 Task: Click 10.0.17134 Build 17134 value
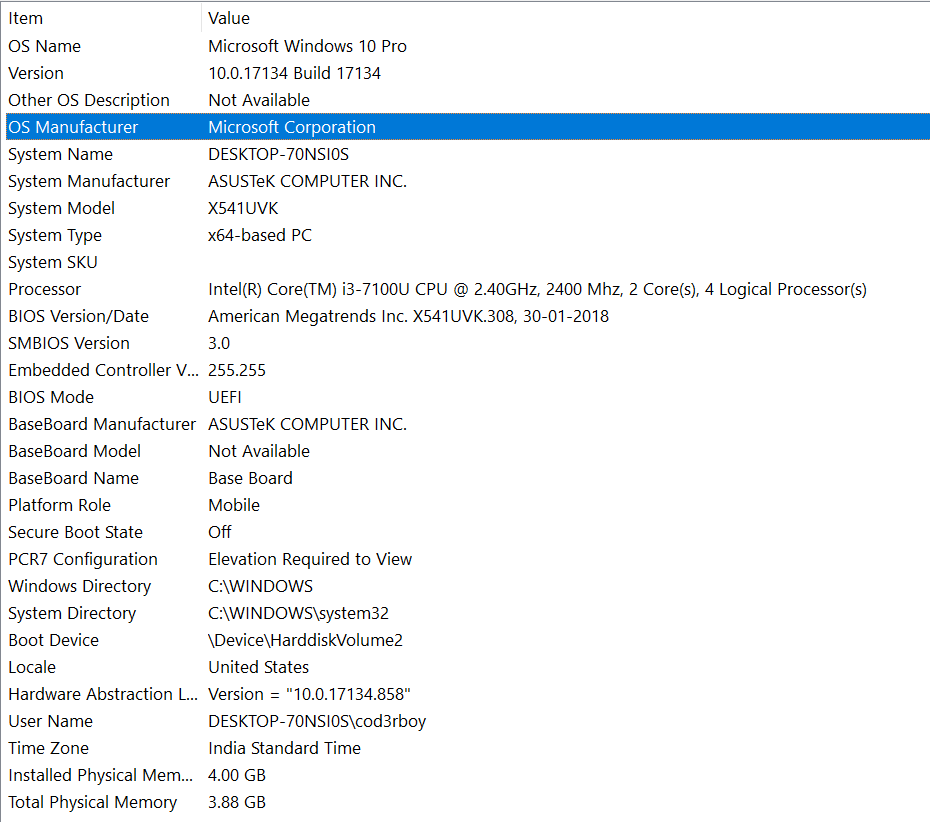(x=294, y=74)
